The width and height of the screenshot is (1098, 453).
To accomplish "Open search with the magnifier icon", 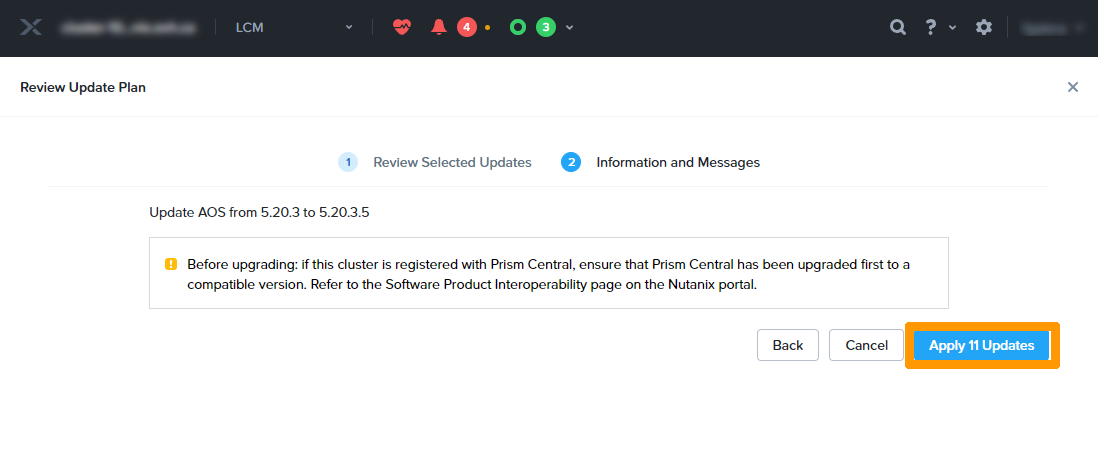I will click(898, 27).
